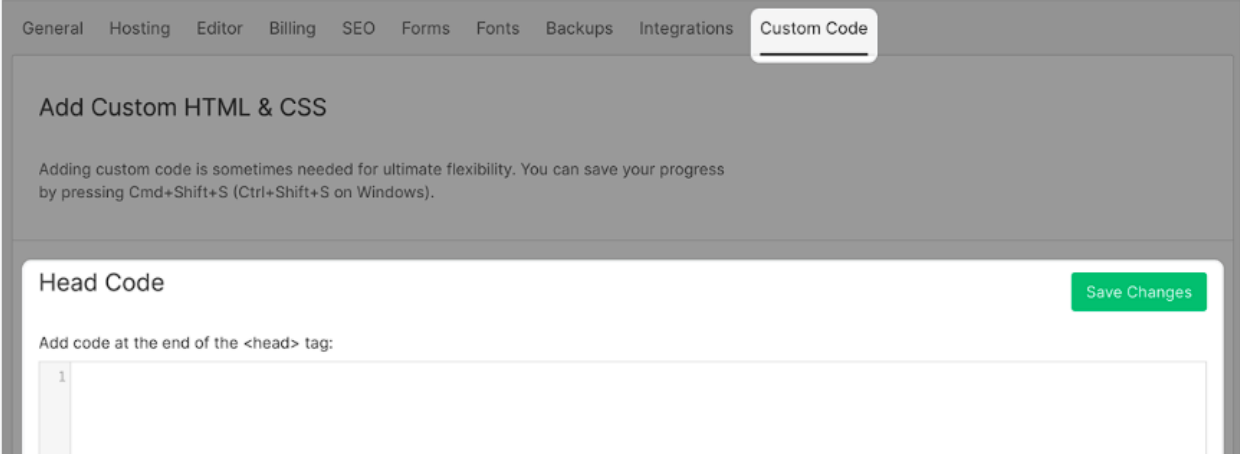
Task: Go to the Billing tab
Action: tap(292, 28)
